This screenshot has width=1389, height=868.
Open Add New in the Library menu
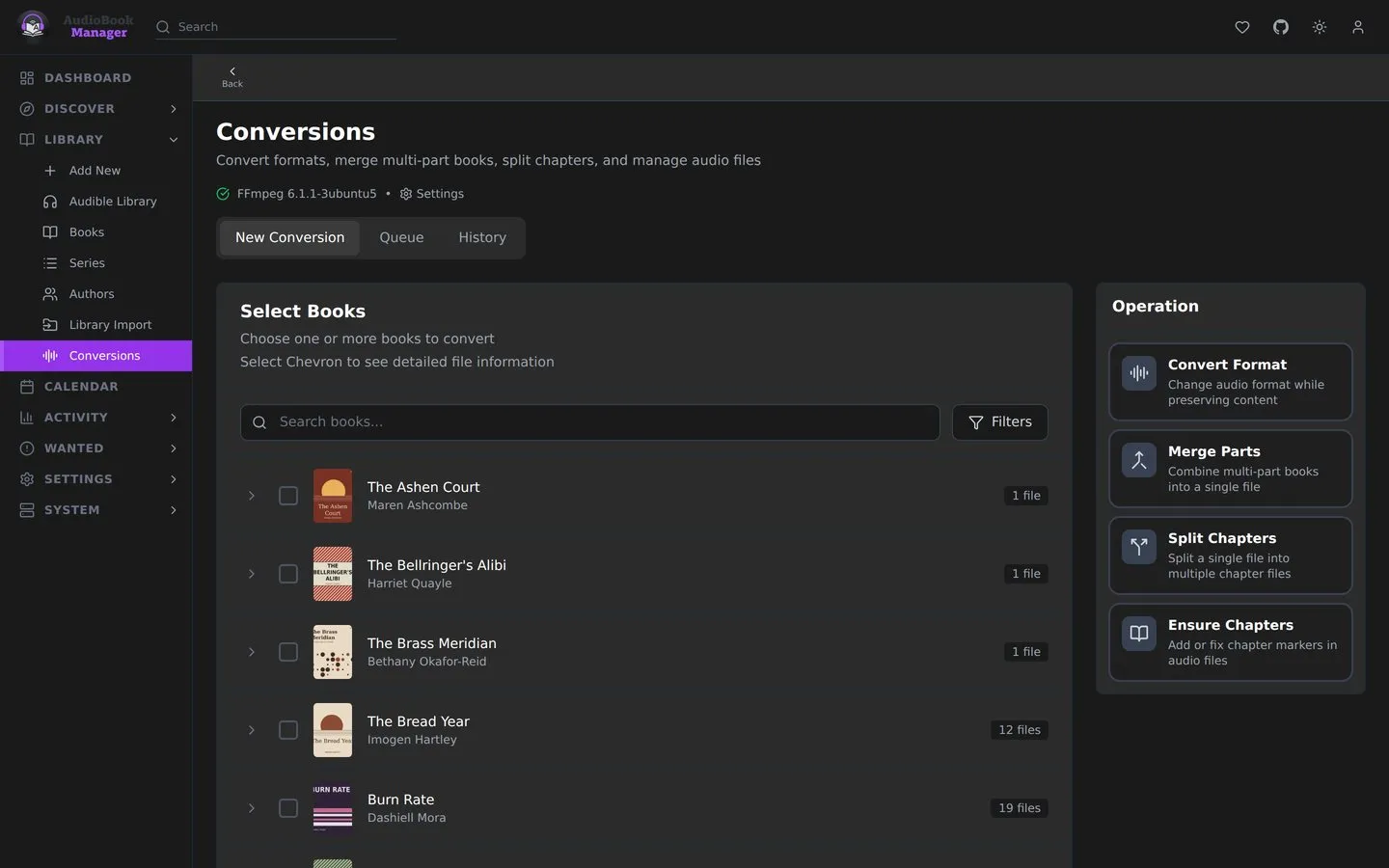[95, 171]
